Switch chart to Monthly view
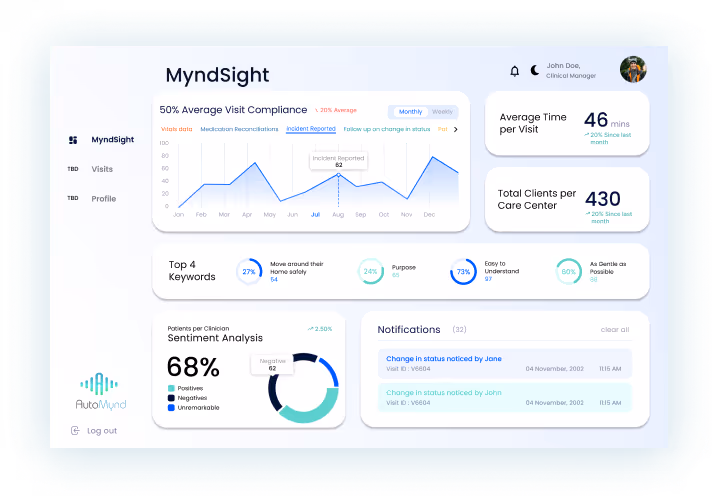 click(x=410, y=112)
